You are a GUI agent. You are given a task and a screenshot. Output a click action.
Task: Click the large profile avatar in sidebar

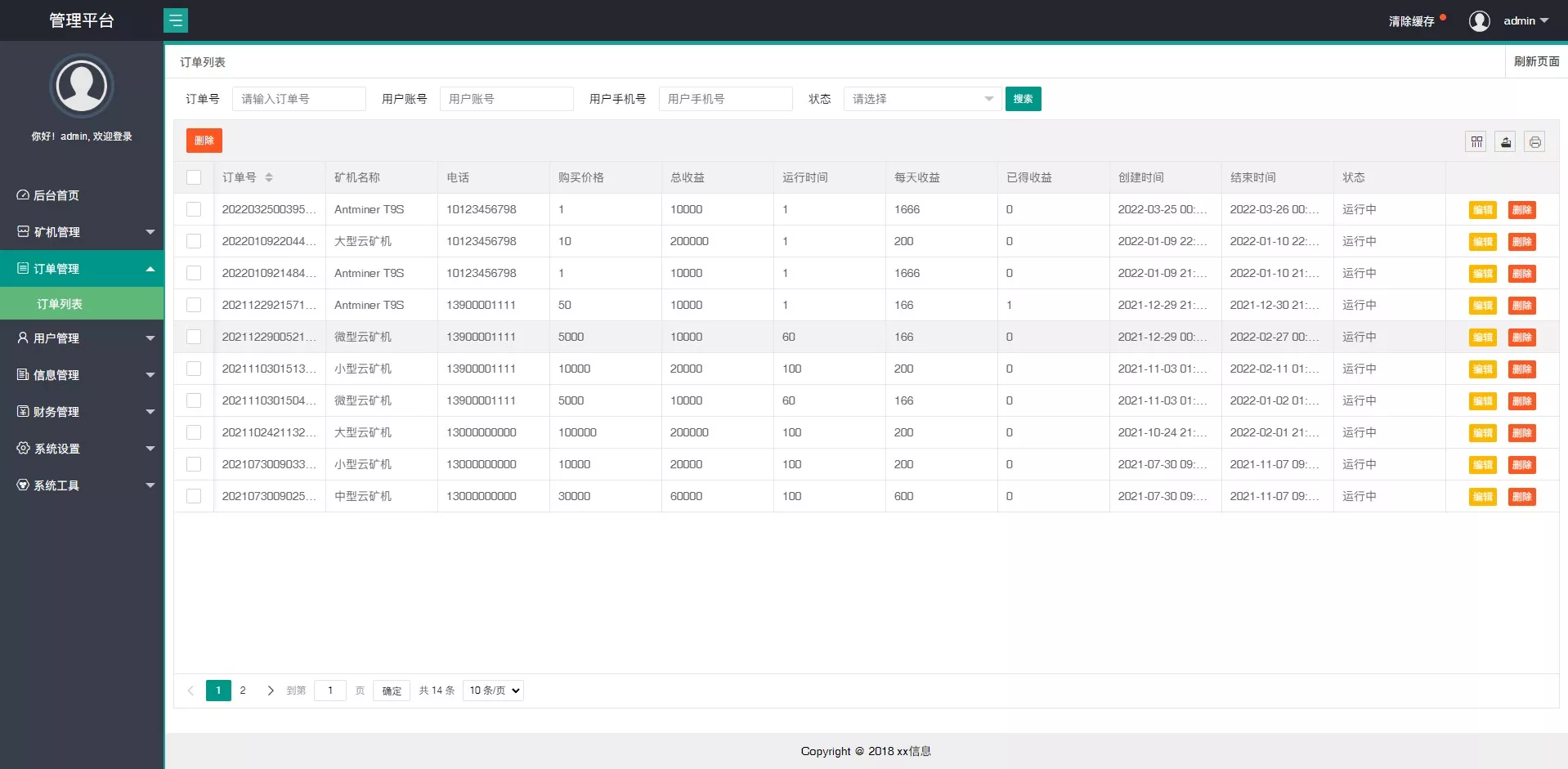(82, 86)
